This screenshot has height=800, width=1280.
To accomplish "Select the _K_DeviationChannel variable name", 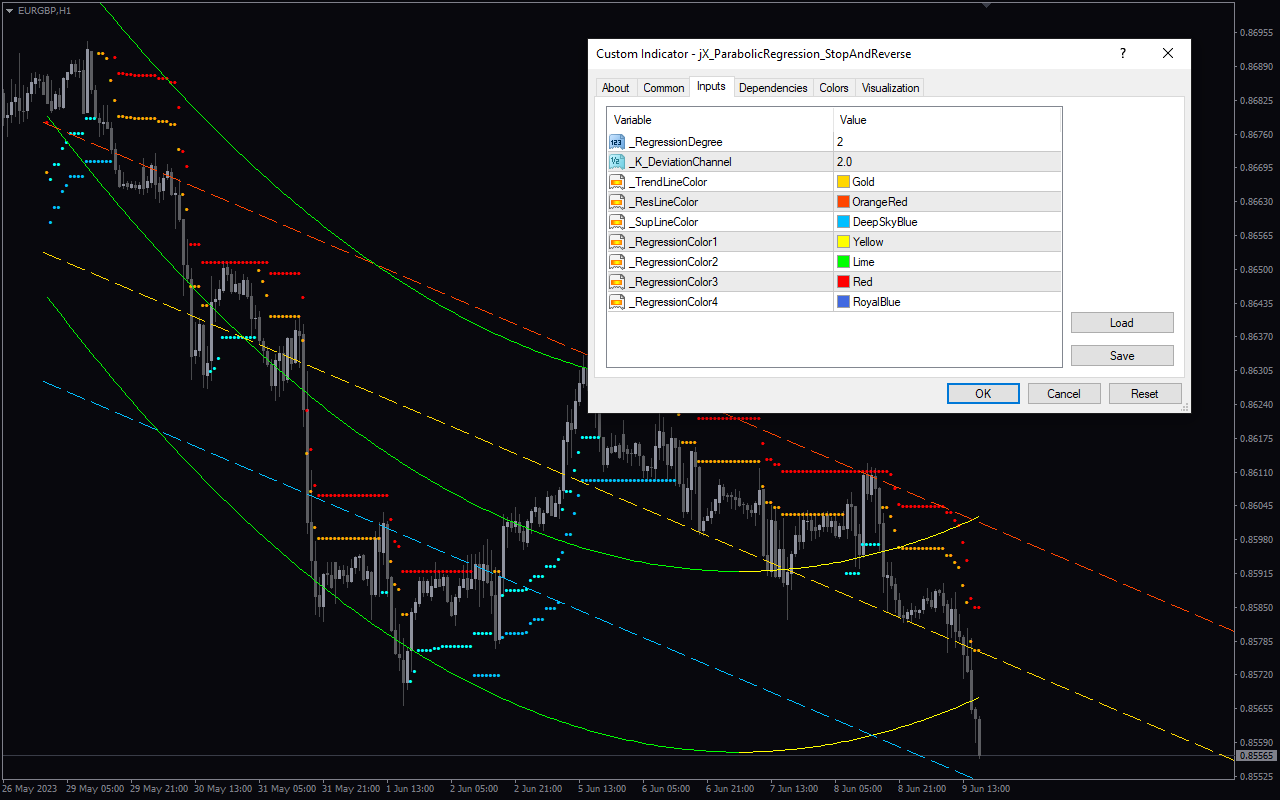I will point(680,162).
